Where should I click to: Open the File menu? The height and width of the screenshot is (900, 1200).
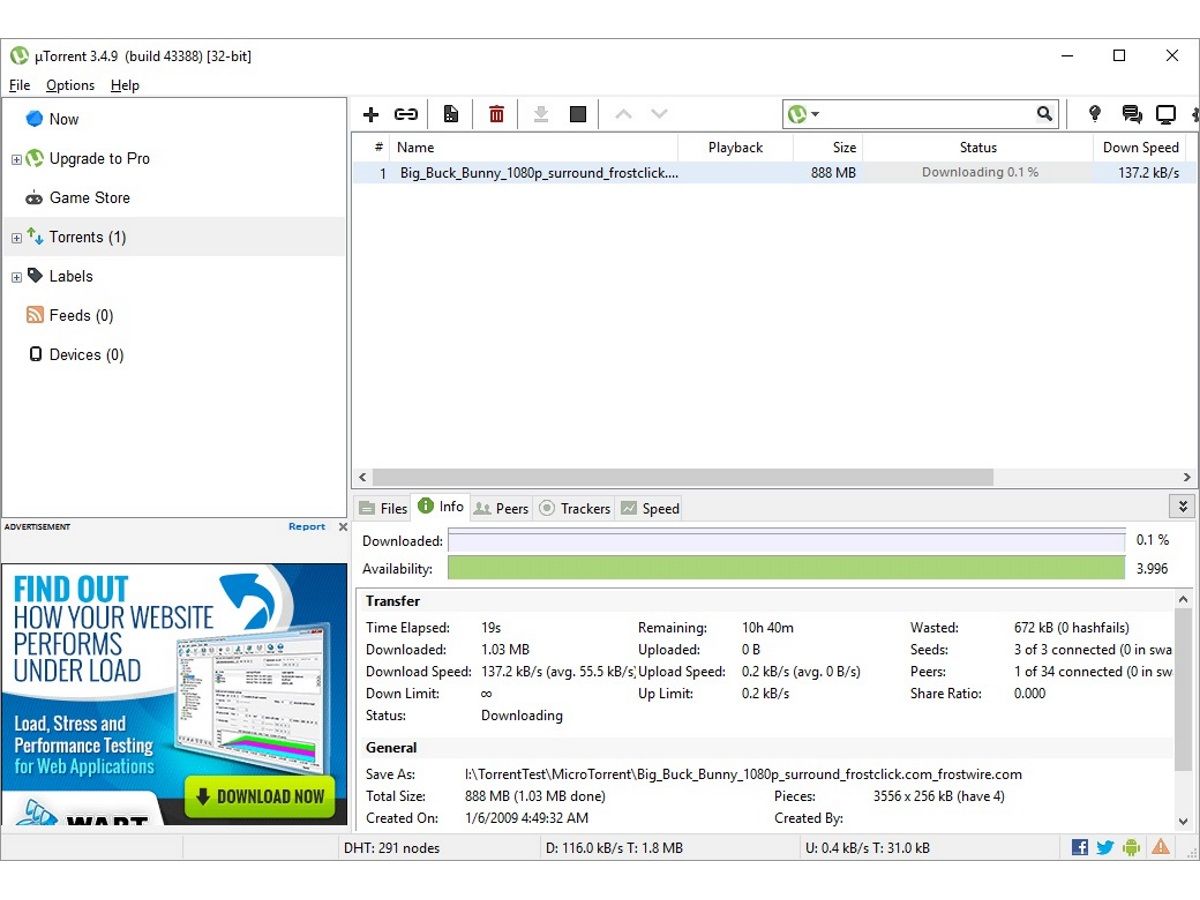tap(19, 85)
